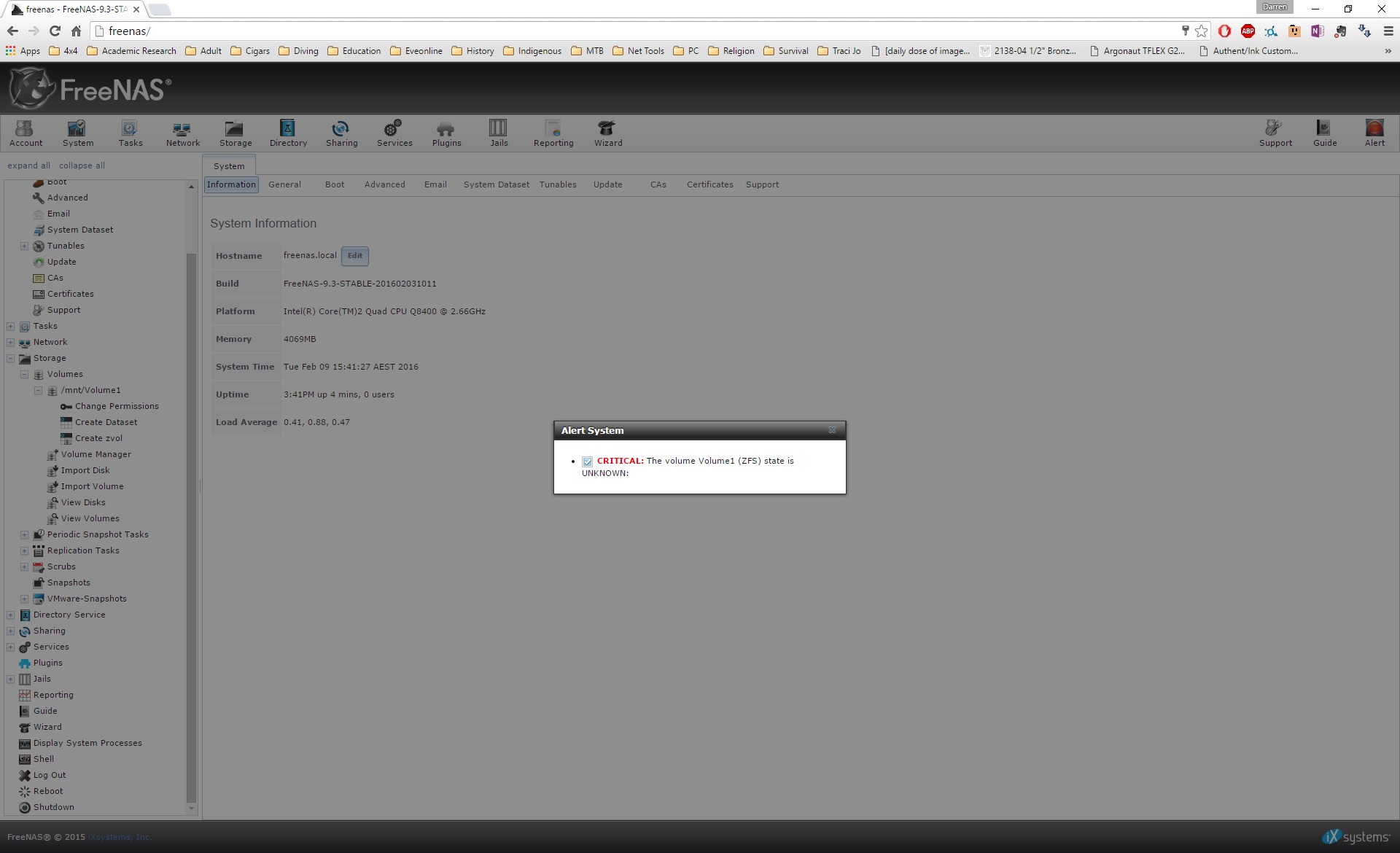Switch to the Support tab

762,184
